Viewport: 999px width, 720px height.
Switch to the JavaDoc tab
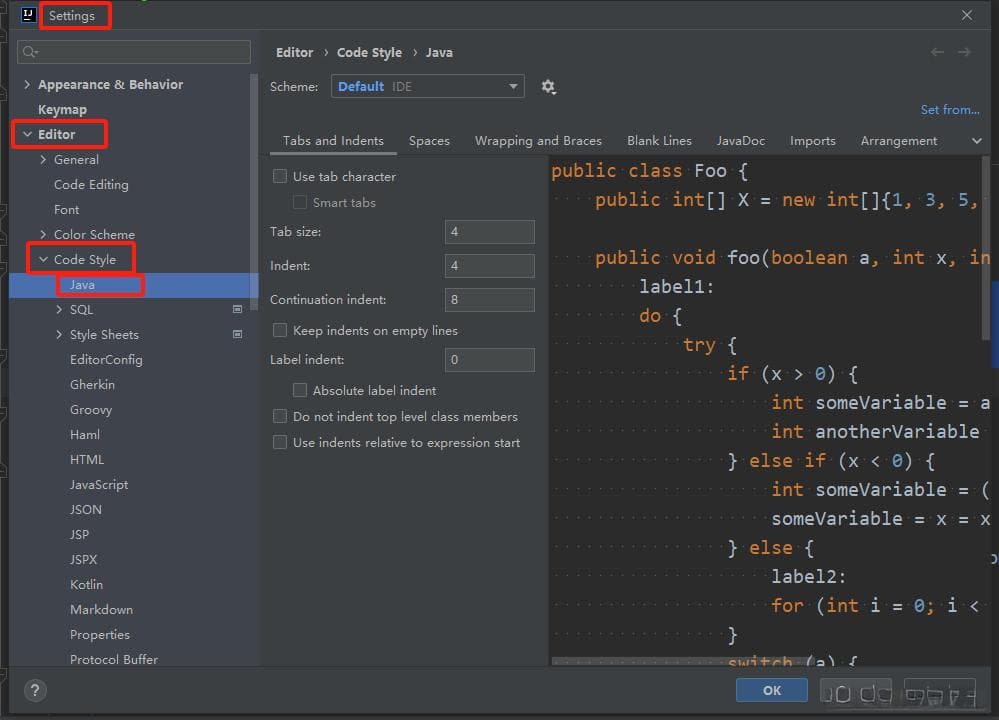(x=740, y=141)
